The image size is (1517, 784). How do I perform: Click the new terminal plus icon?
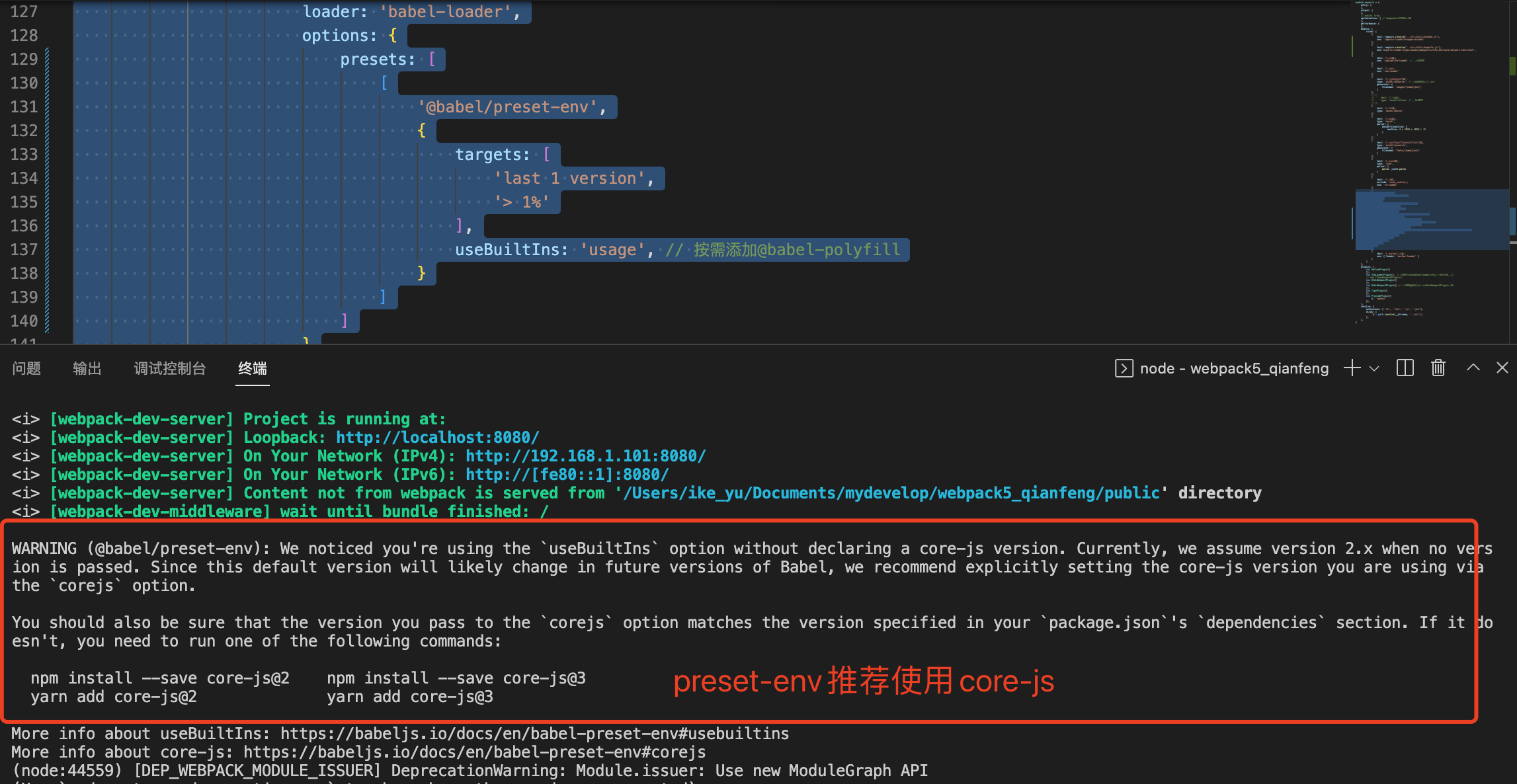click(x=1352, y=368)
